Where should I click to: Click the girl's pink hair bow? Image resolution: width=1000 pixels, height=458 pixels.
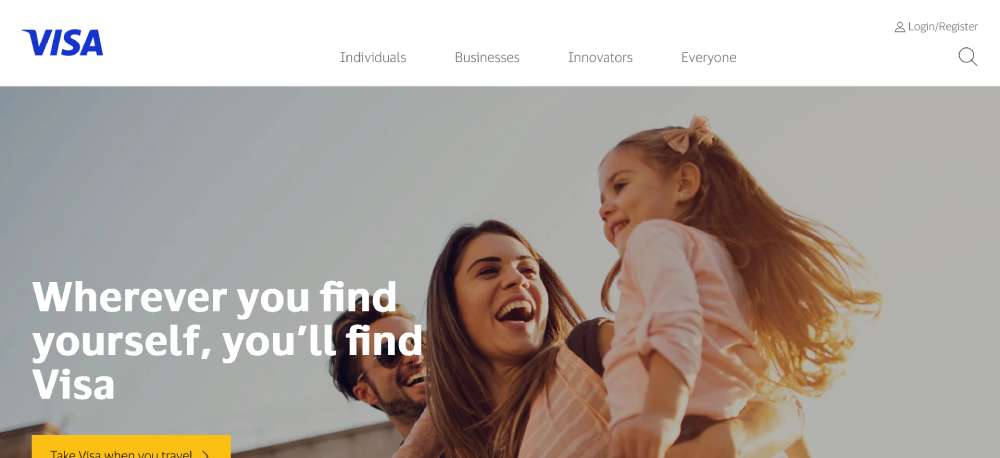689,134
